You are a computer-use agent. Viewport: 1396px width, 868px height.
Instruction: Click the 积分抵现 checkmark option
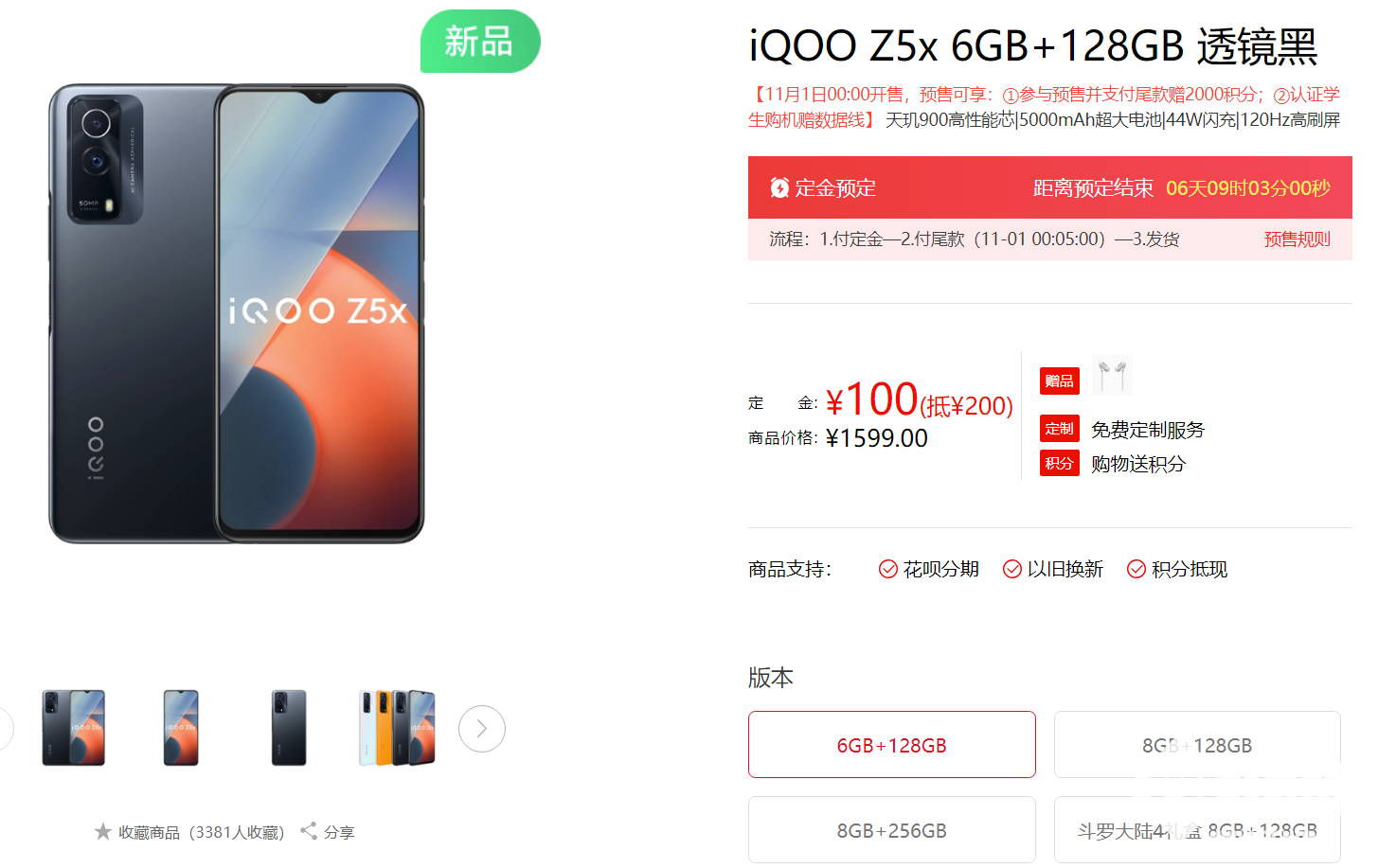tap(1177, 569)
